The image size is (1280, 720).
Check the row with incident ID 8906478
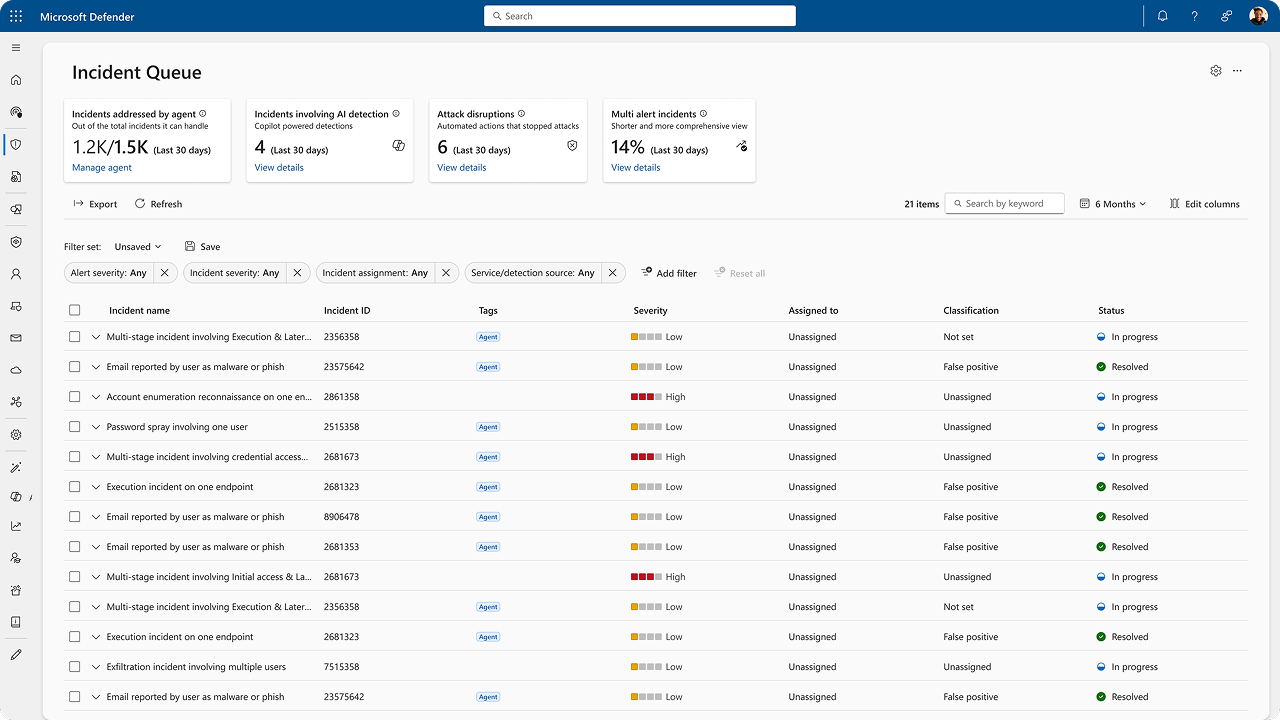point(74,517)
